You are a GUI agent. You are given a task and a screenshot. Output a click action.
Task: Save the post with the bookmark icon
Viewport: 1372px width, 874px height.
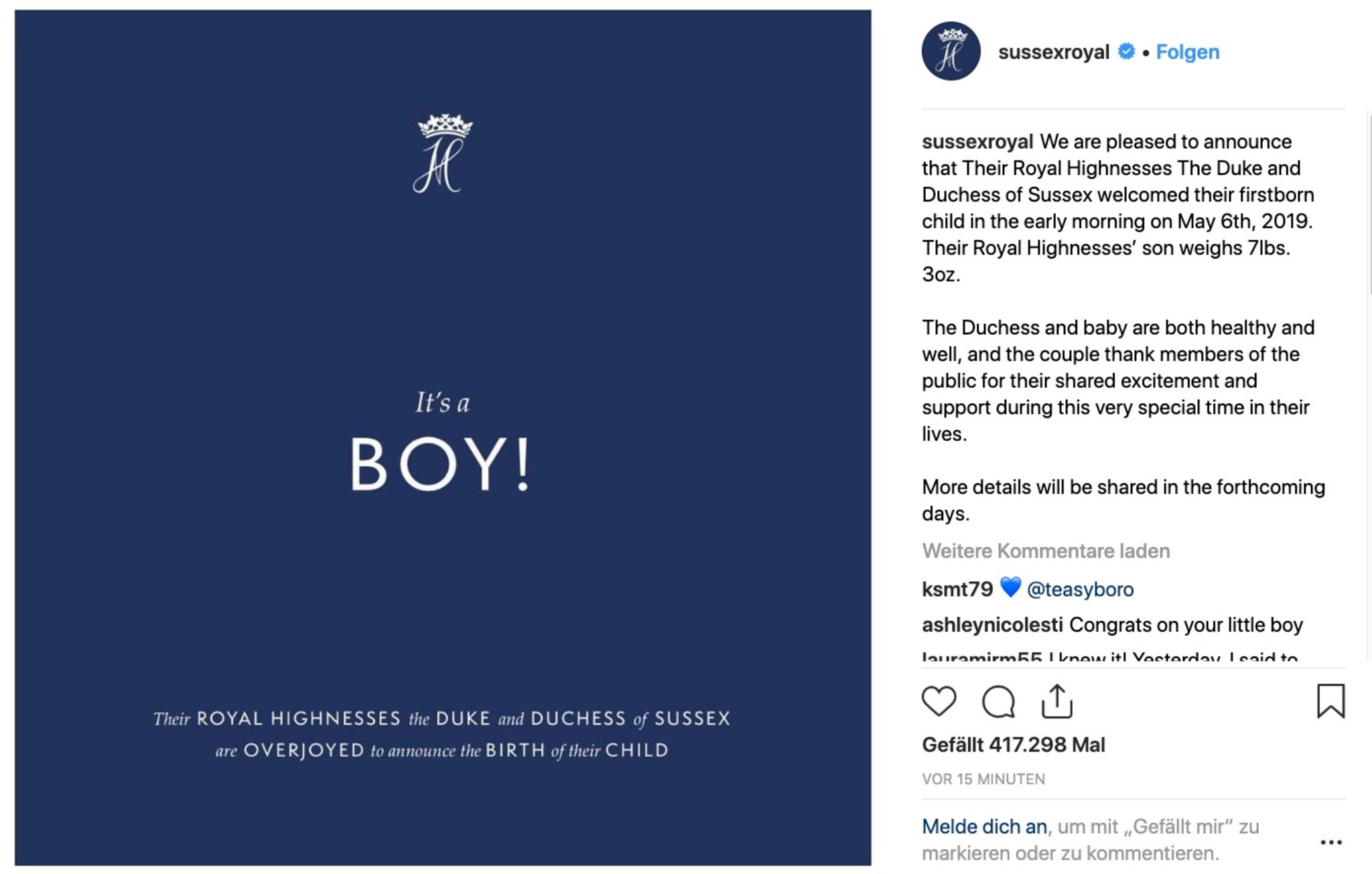[1330, 701]
